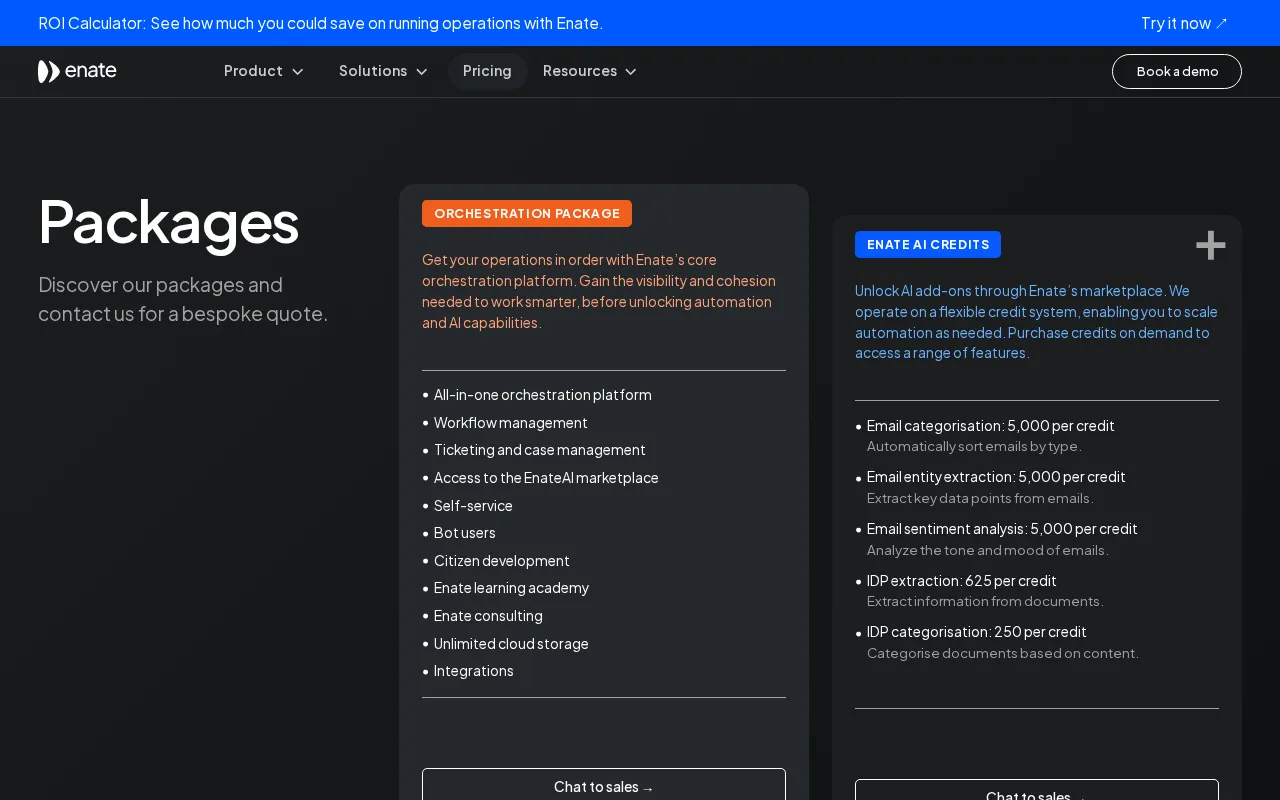Click the plus icon on AI Credits card
The width and height of the screenshot is (1280, 800).
[x=1210, y=245]
